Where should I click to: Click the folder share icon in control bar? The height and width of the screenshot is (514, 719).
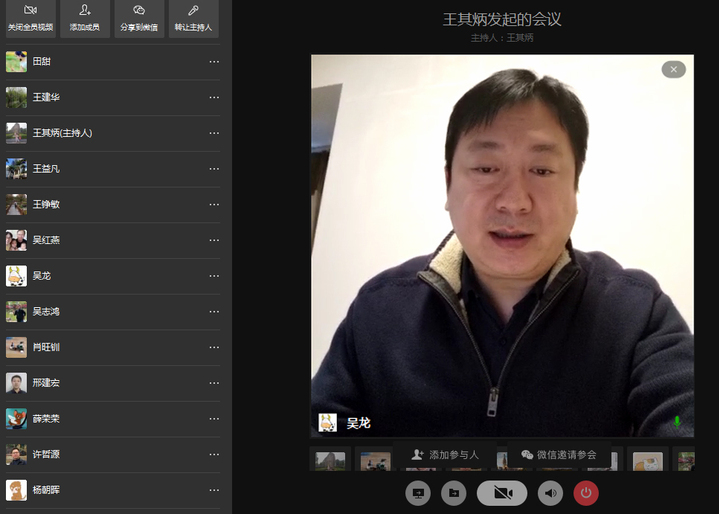[x=453, y=492]
